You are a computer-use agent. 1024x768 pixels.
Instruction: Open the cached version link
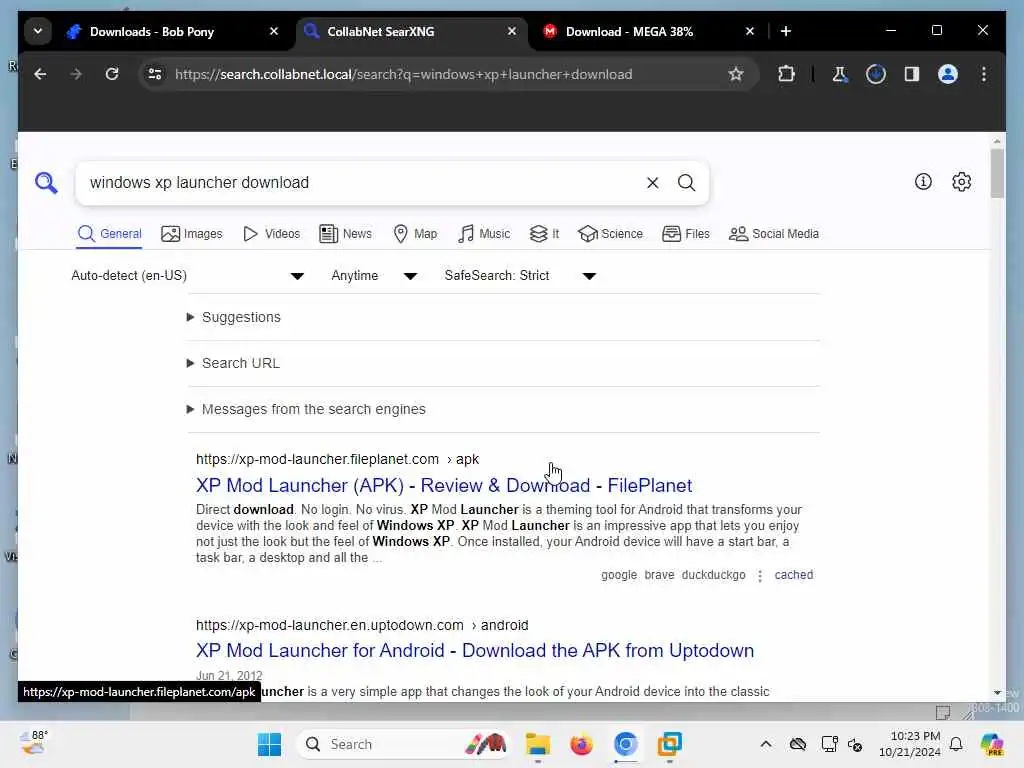(793, 575)
